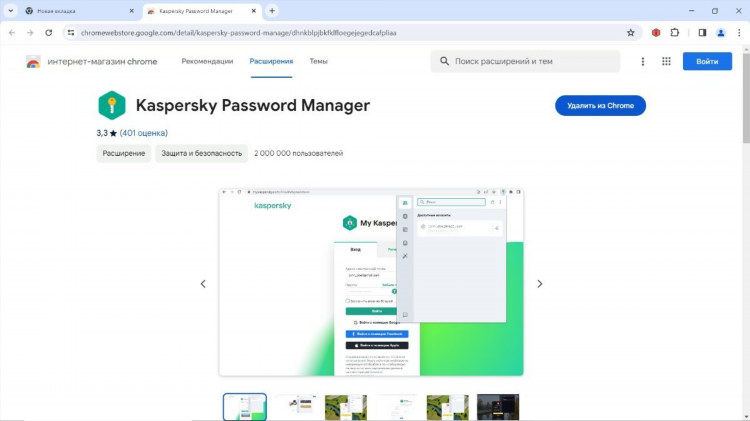Open the Темы section
Screen dimensions: 750x421
pyautogui.click(x=318, y=61)
